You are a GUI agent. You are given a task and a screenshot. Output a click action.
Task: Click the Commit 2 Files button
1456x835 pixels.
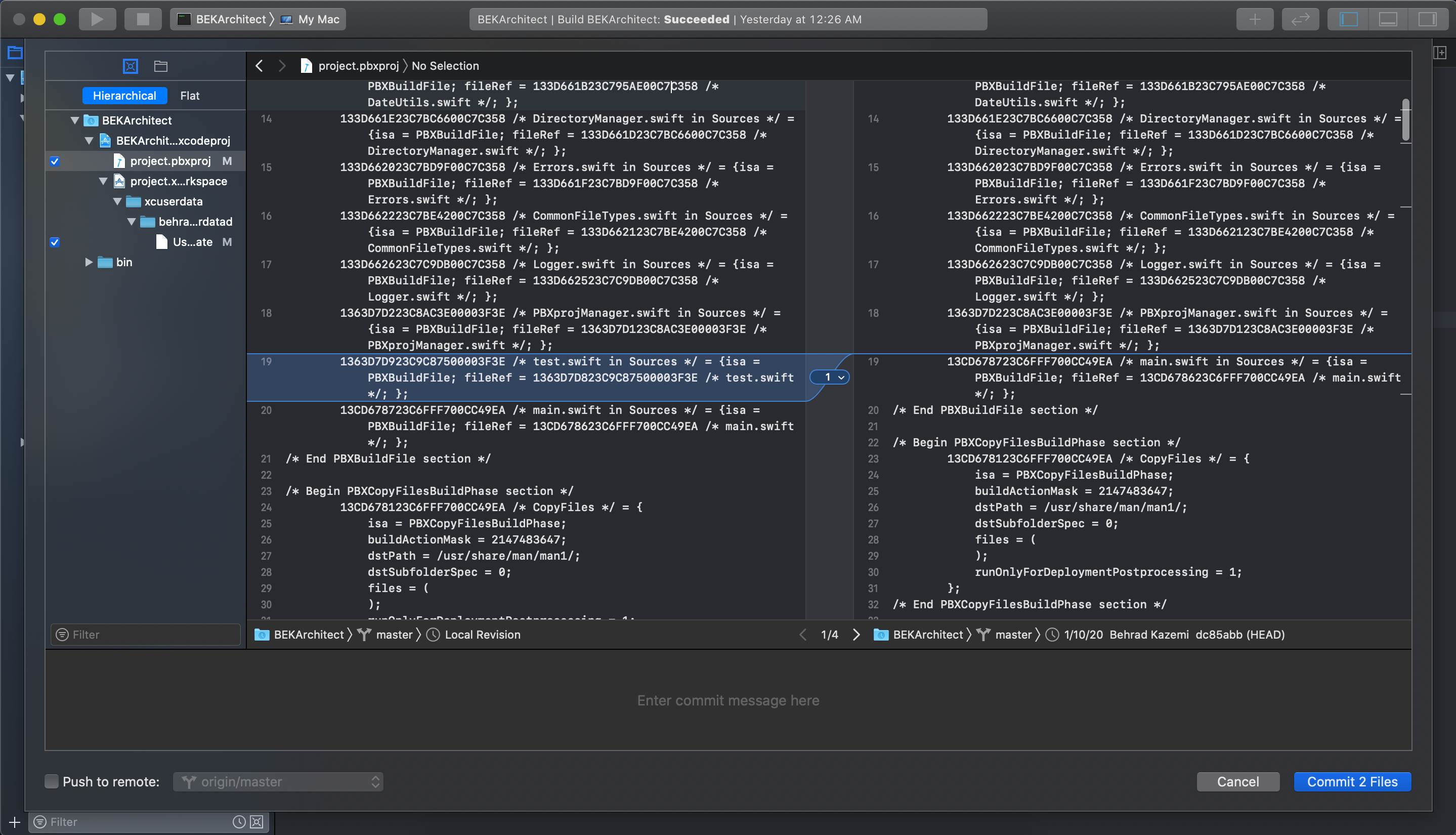[1352, 782]
